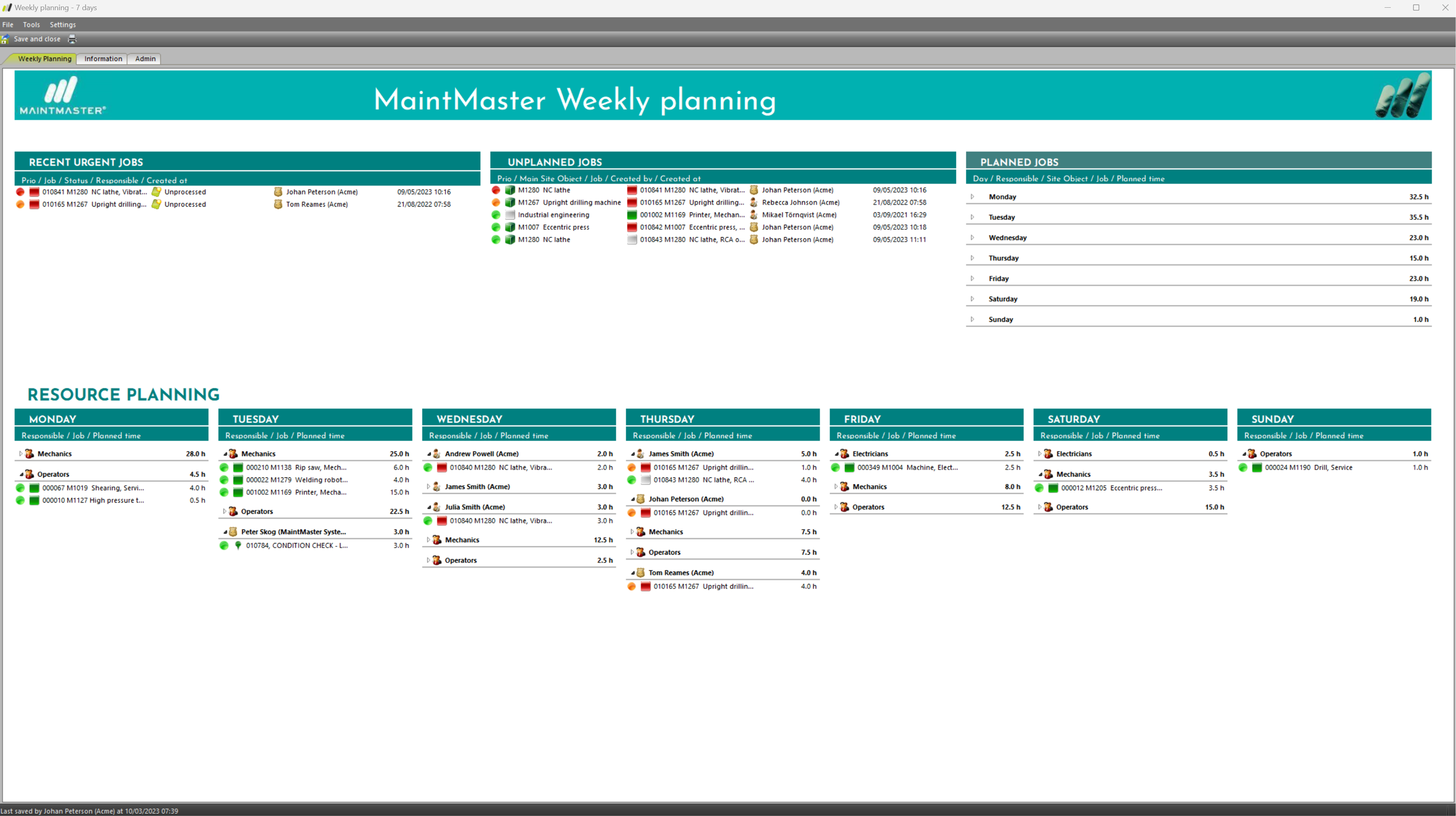This screenshot has height=816, width=1456.
Task: Click the Rebecca Johnson creator icon
Action: tap(754, 202)
